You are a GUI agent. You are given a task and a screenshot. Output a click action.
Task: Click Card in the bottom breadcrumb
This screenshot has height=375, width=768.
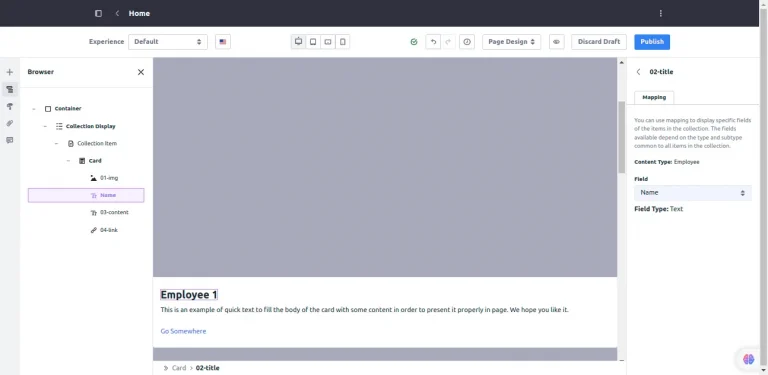(179, 368)
